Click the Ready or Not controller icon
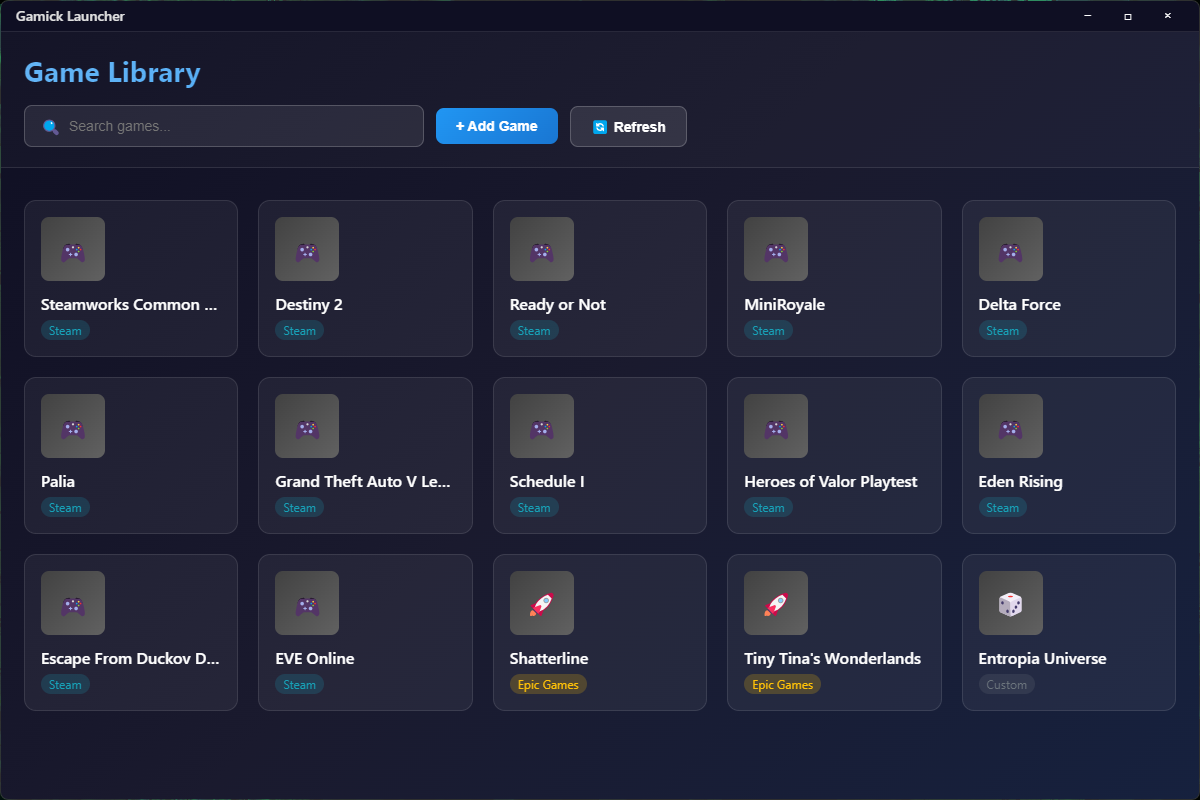The height and width of the screenshot is (800, 1200). [x=542, y=249]
